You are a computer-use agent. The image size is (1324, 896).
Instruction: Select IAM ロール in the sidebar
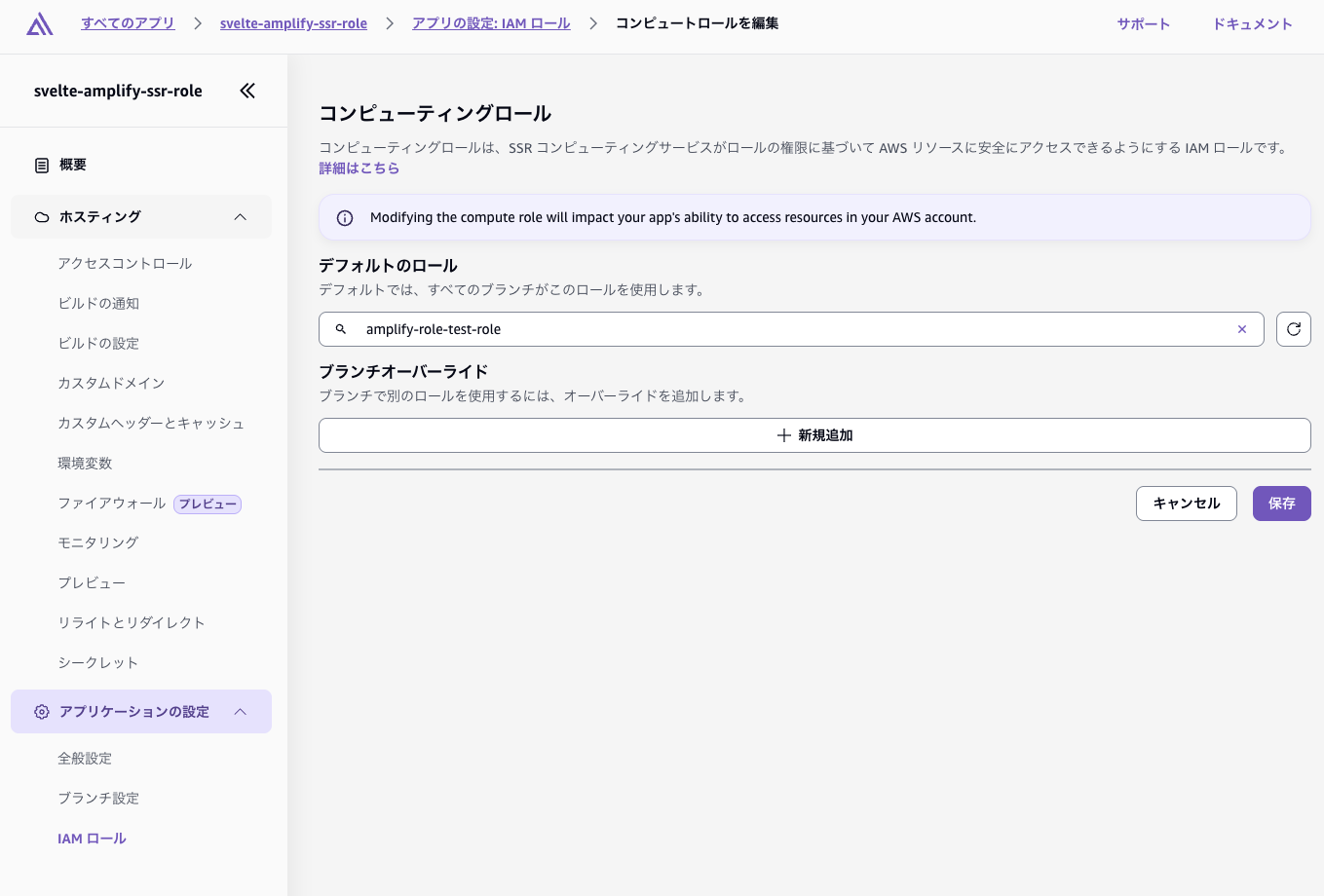point(92,839)
